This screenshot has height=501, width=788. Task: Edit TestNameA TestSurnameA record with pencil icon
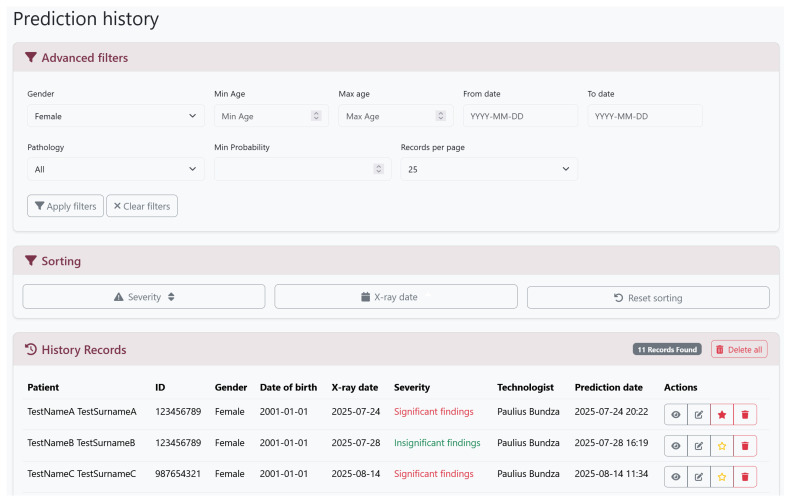[x=699, y=415]
